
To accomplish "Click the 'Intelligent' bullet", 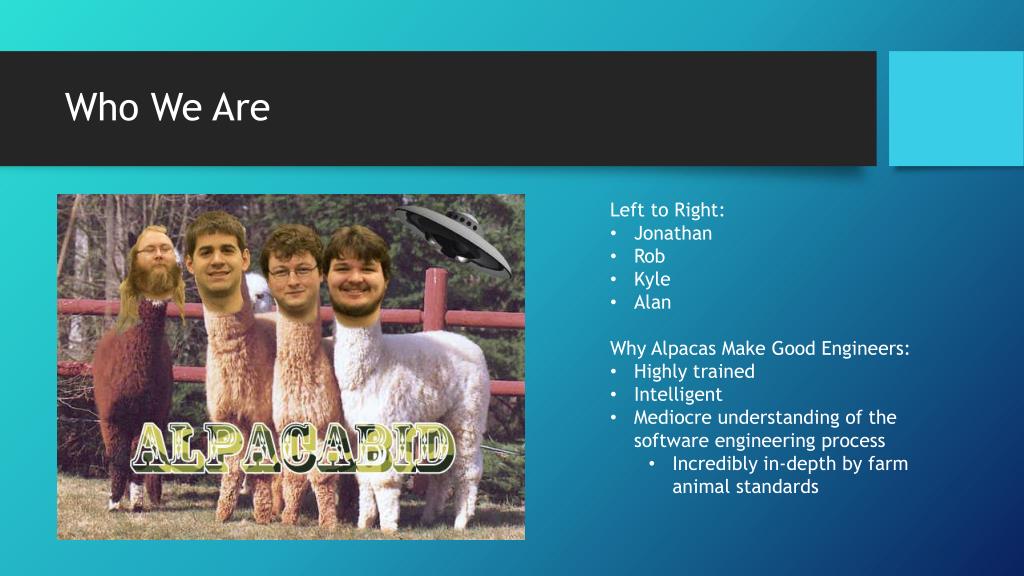I will coord(678,394).
